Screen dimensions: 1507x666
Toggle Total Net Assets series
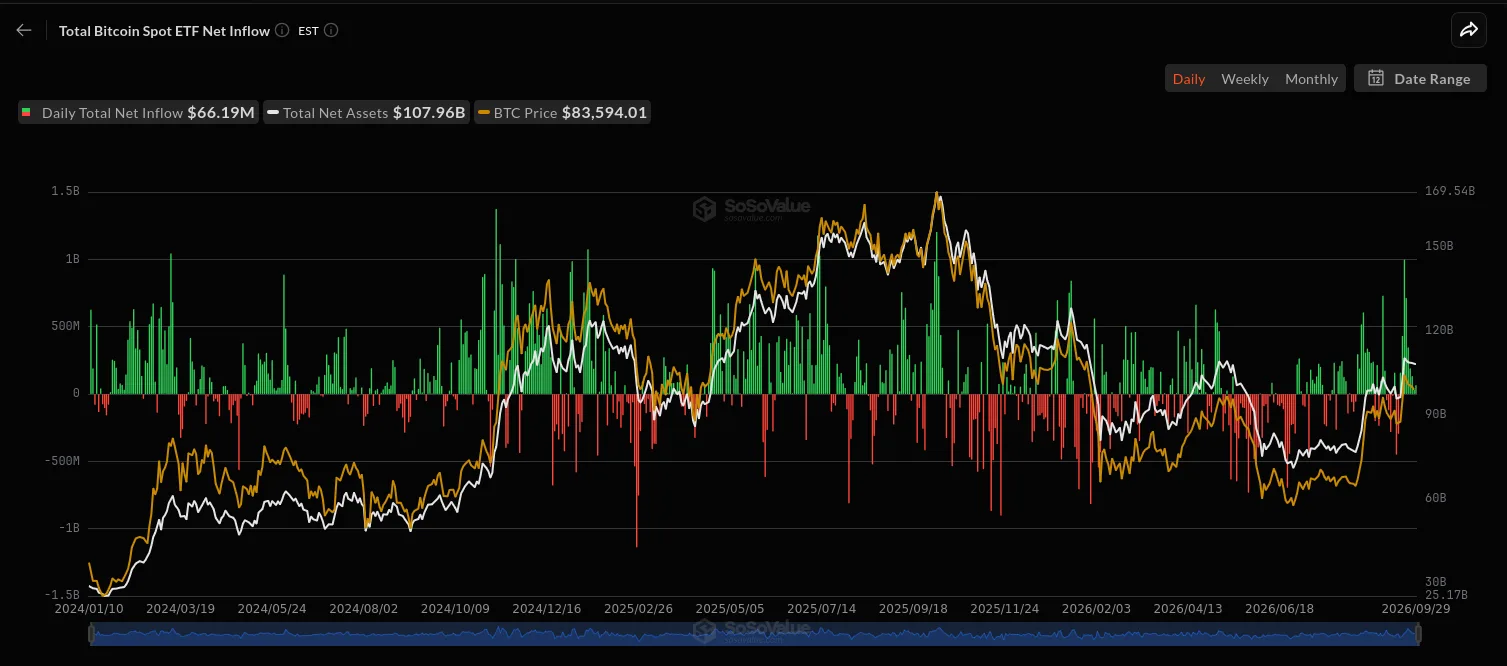tap(366, 113)
